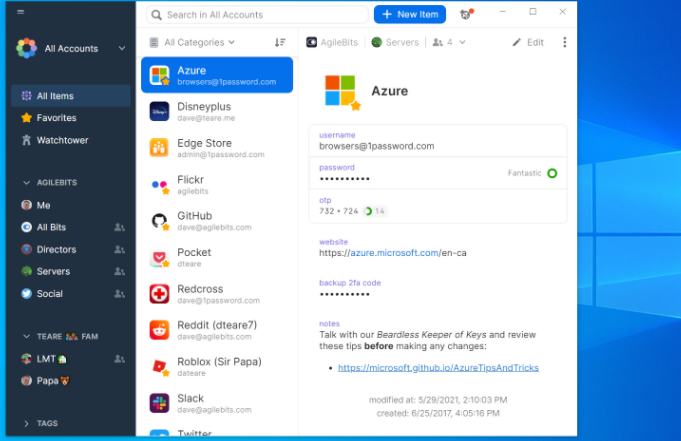Open the Redcross item in the list

pyautogui.click(x=217, y=293)
